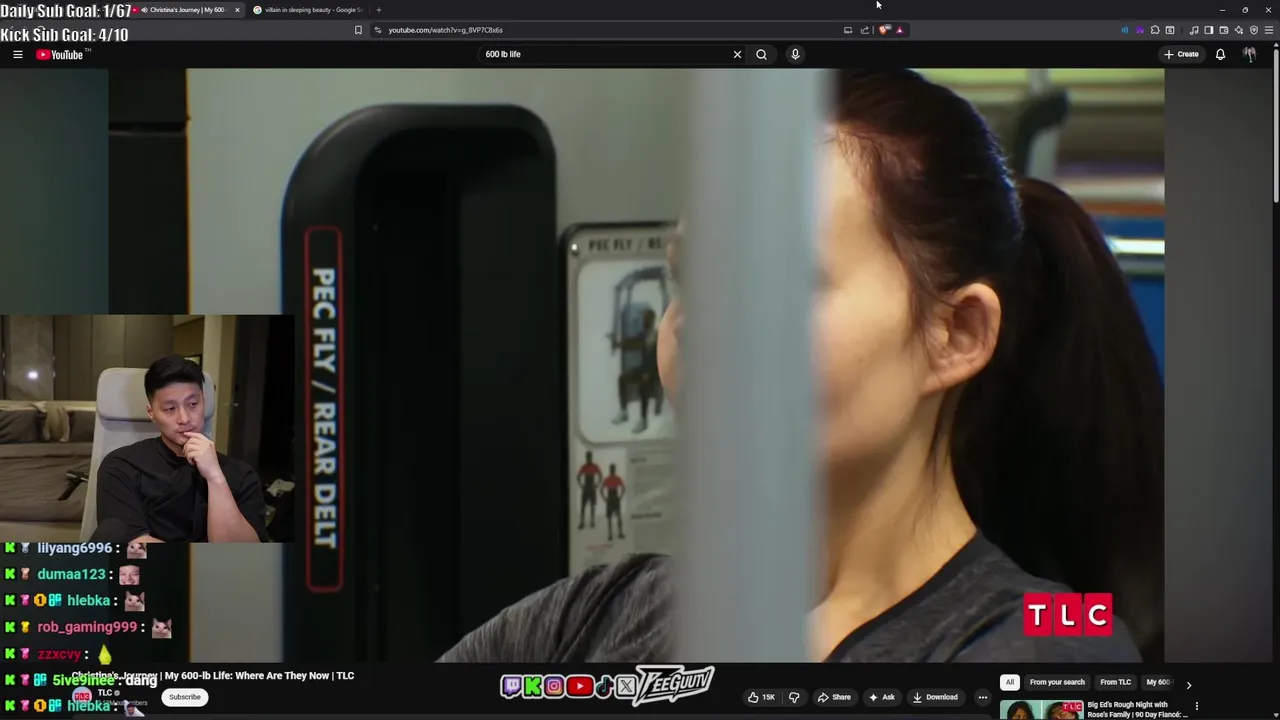Open options for Big Ed's Rough Night video
1280x720 pixels.
(x=1197, y=706)
